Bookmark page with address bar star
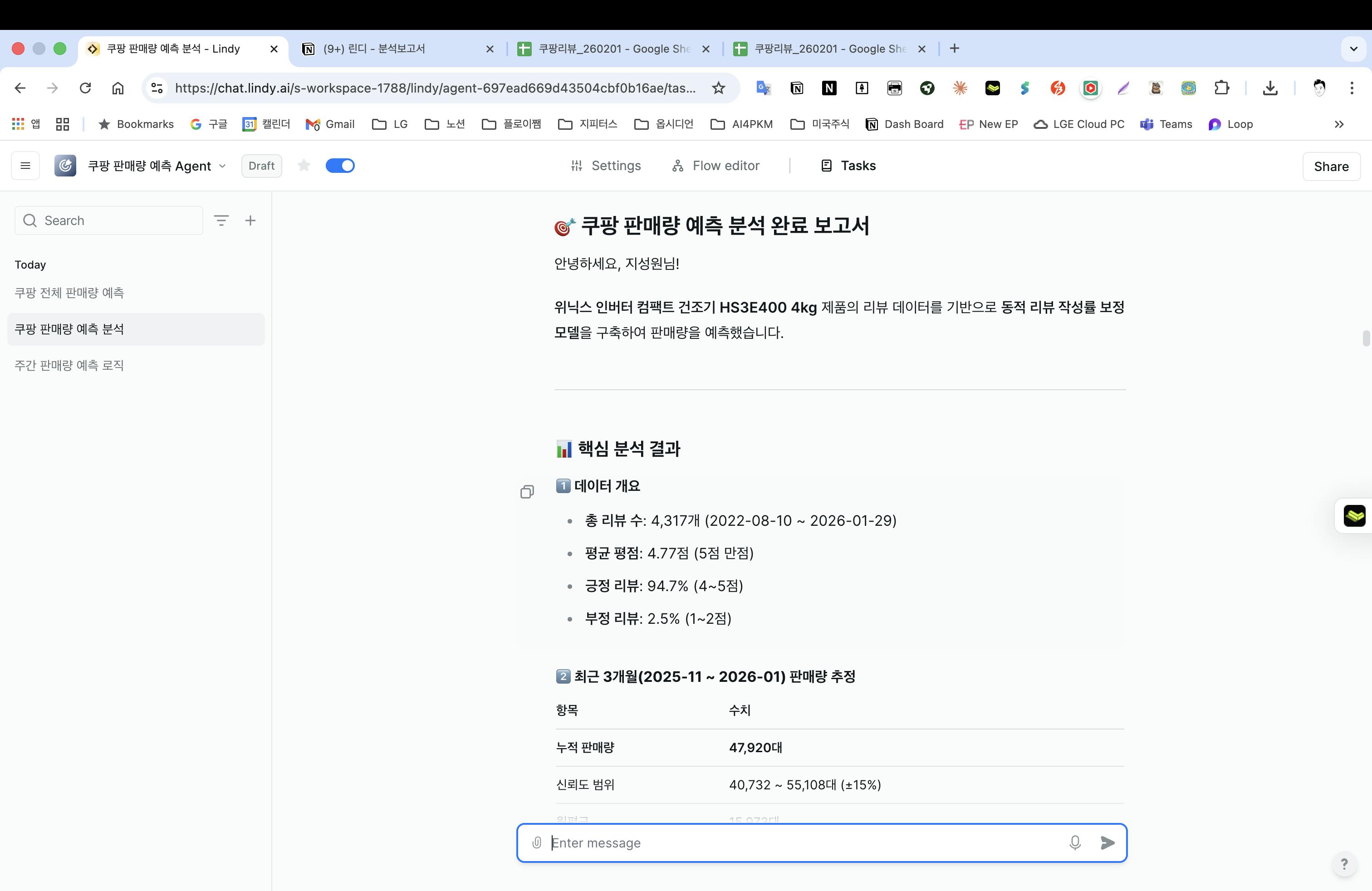Image resolution: width=1372 pixels, height=891 pixels. coord(718,88)
